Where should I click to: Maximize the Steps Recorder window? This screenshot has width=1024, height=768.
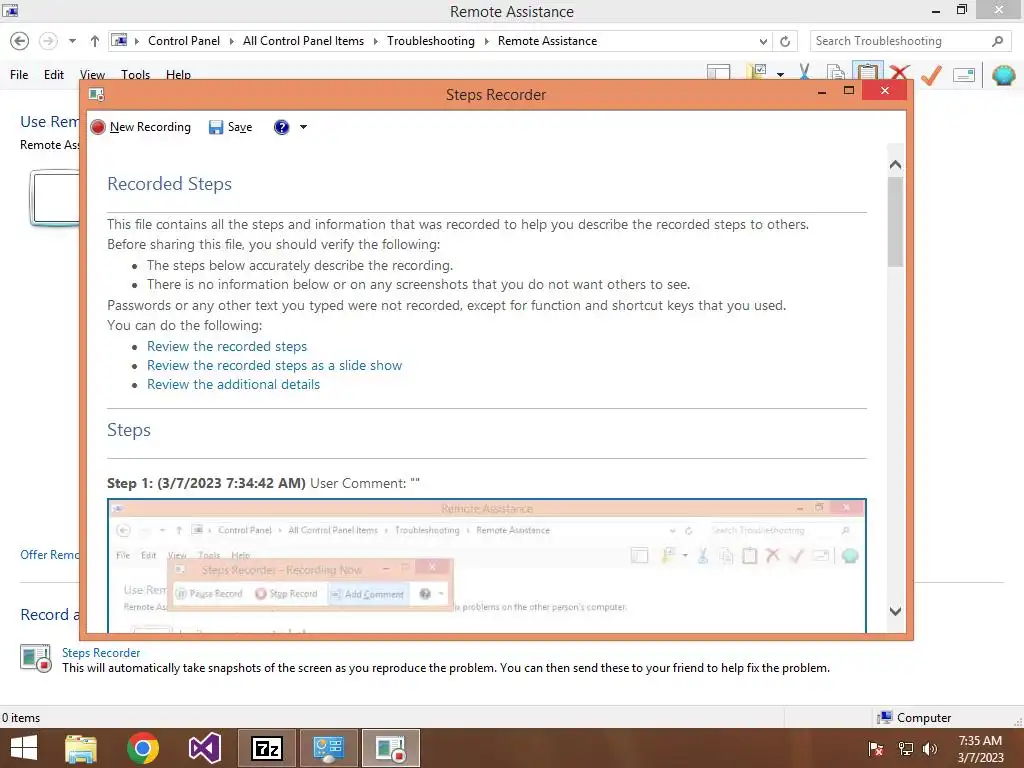[x=848, y=91]
